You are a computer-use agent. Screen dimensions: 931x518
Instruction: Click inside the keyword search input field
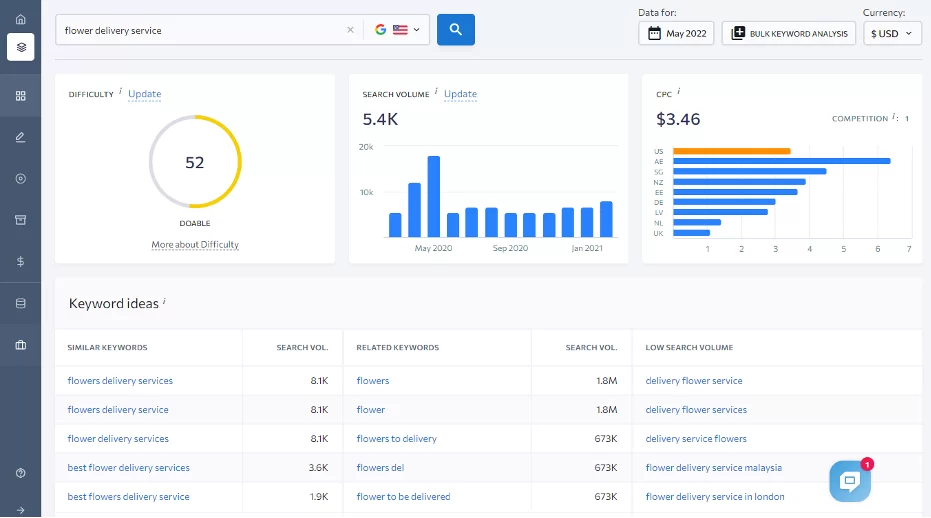[200, 30]
